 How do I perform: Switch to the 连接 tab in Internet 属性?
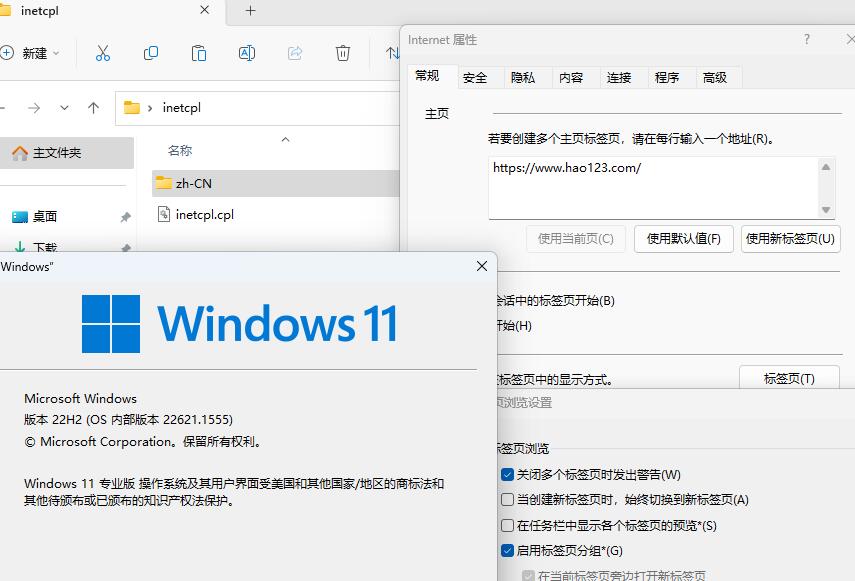(x=619, y=78)
